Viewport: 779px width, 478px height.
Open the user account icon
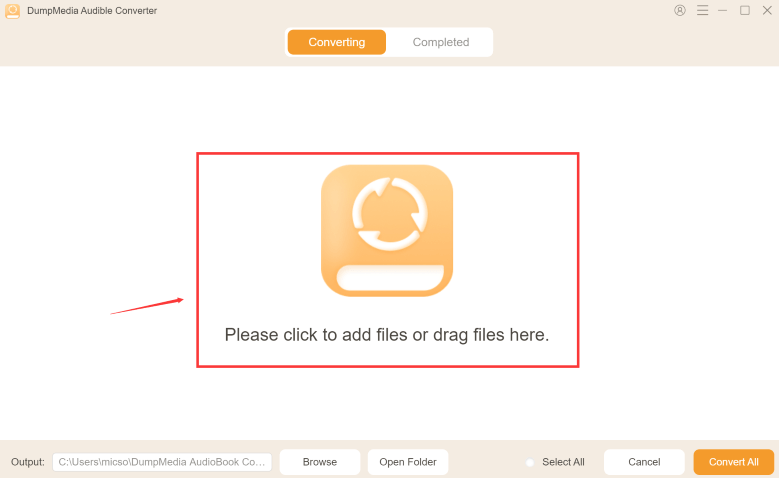click(x=680, y=10)
